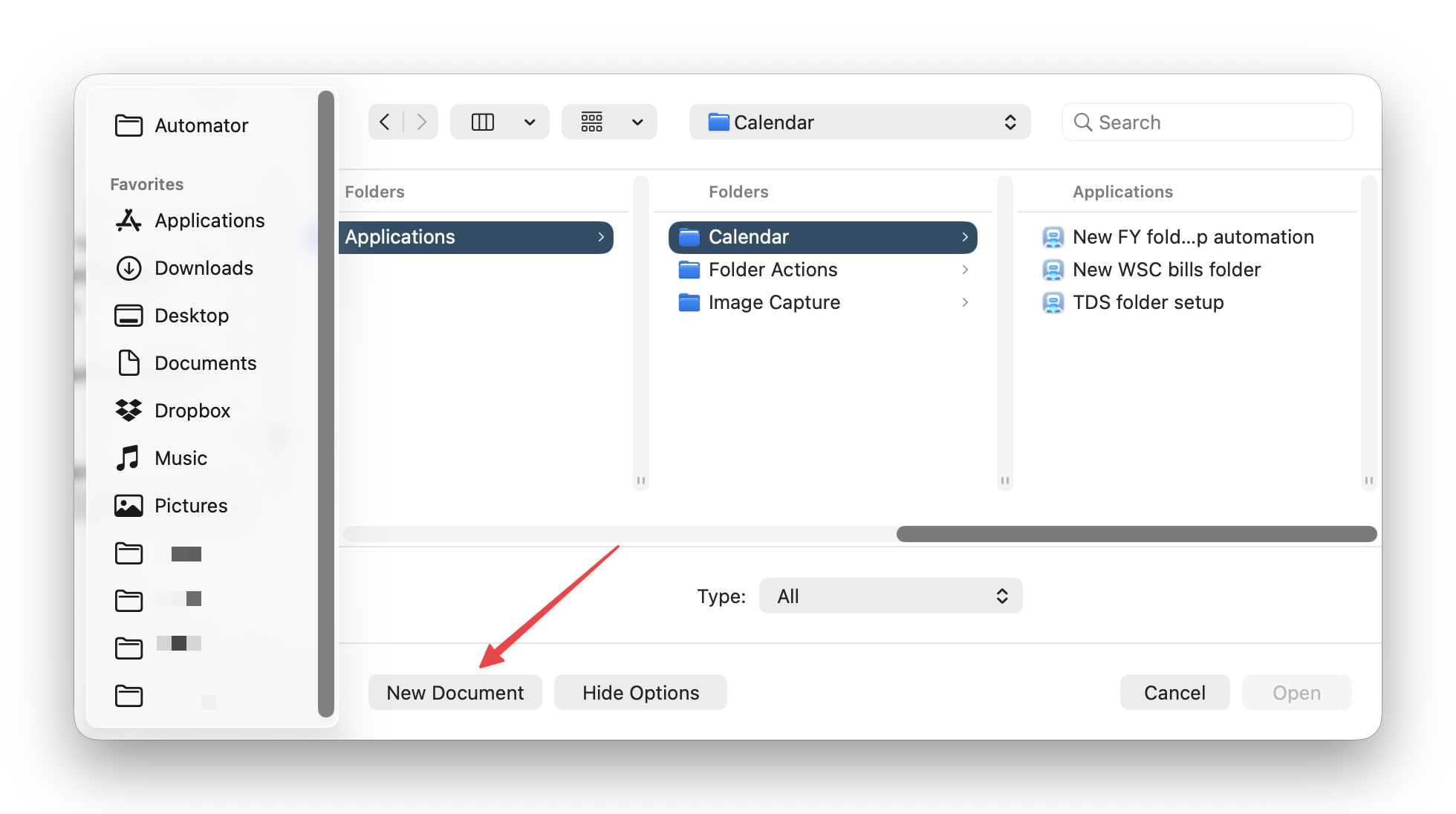
Task: Open the Calendar path selector dropdown
Action: click(x=859, y=122)
